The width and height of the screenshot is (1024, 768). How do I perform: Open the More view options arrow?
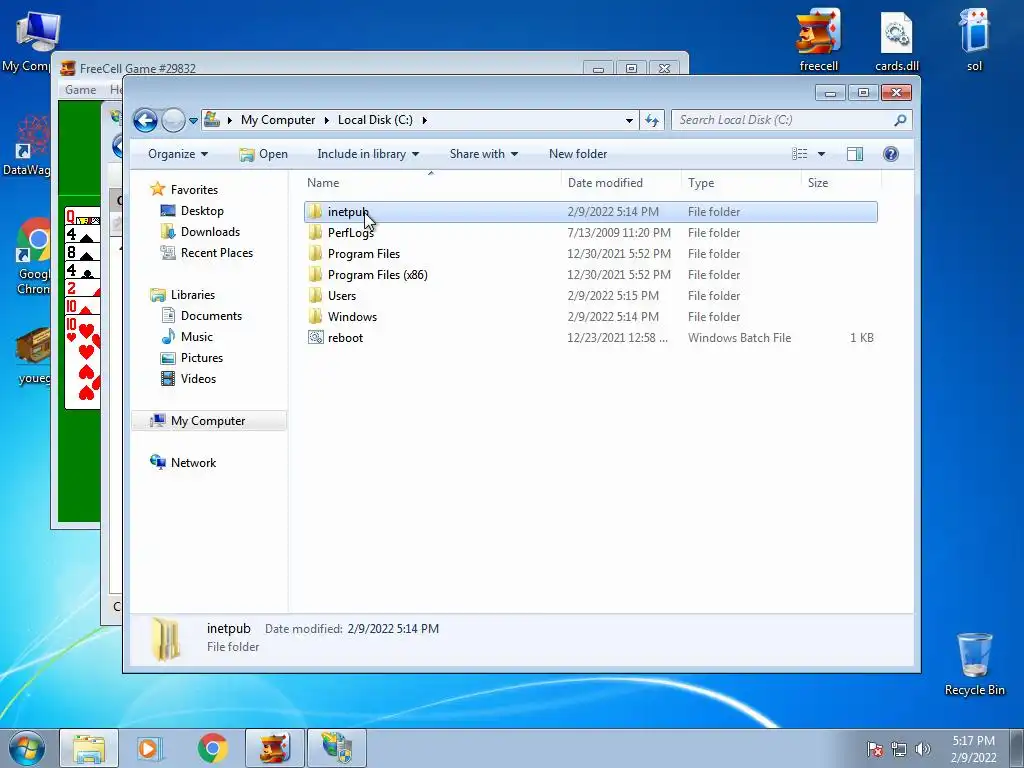click(822, 154)
